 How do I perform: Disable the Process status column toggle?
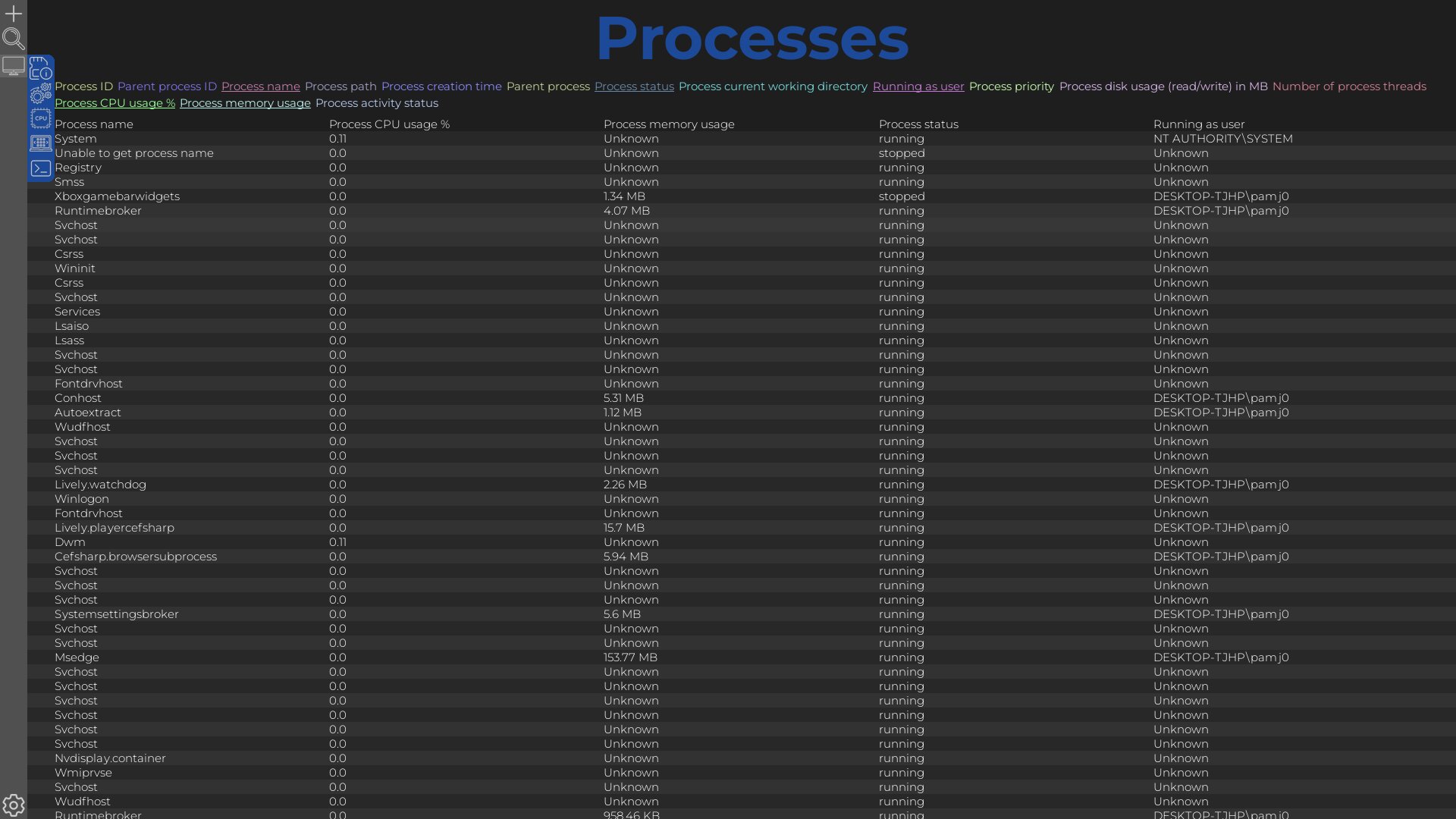[634, 86]
